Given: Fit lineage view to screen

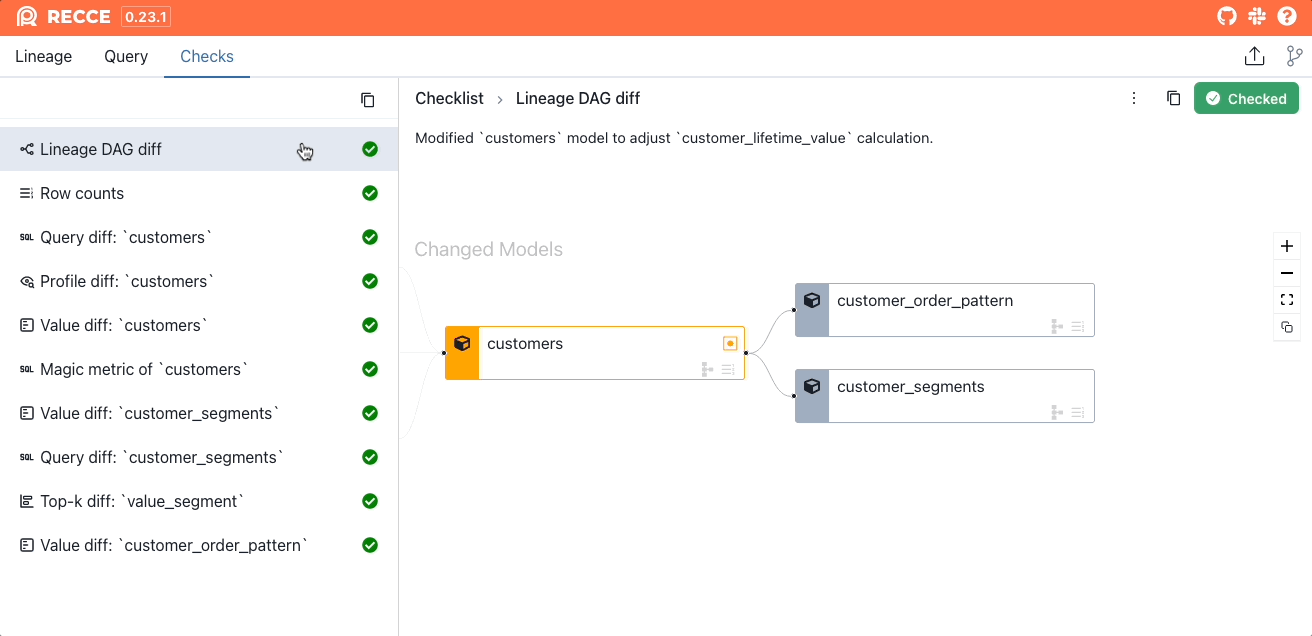Looking at the screenshot, I should point(1287,300).
